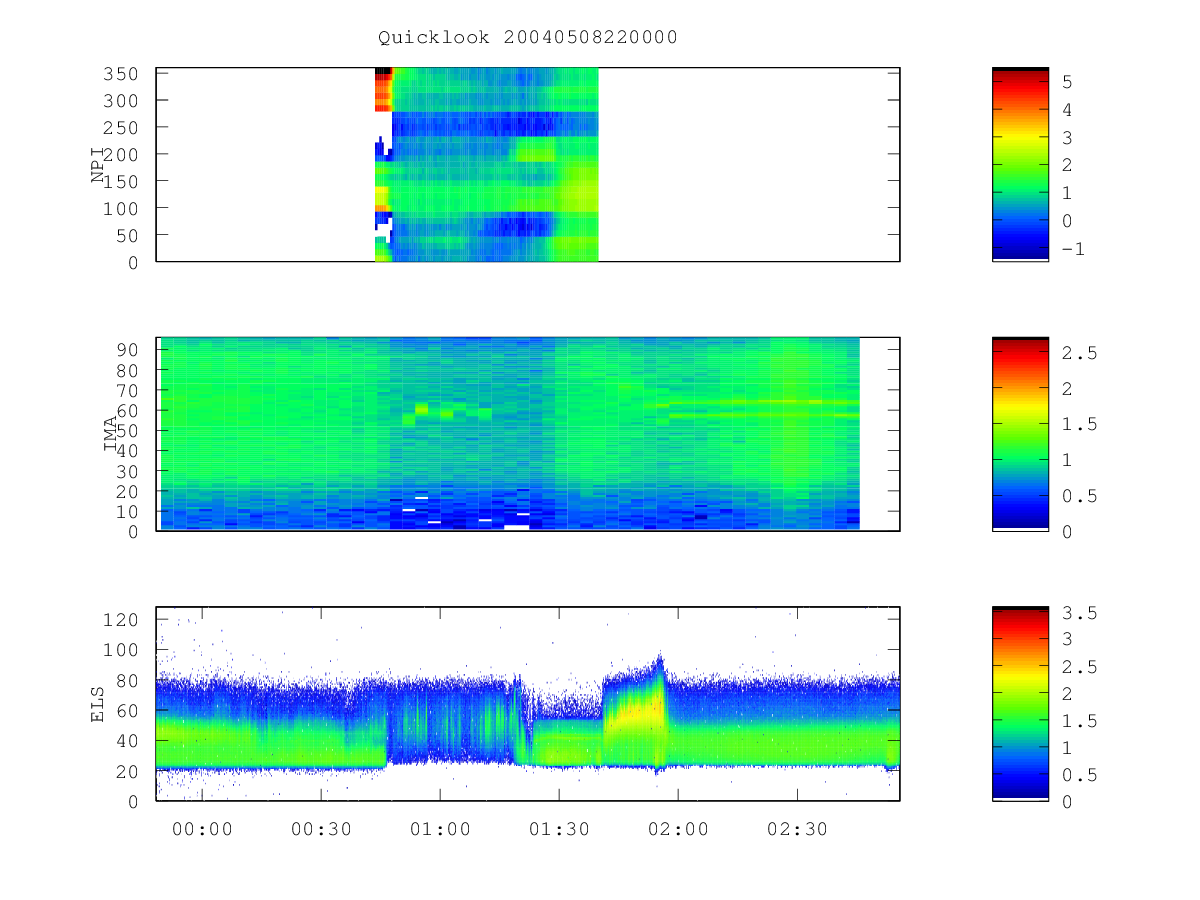Click the 02:00 time tick label

tap(678, 829)
